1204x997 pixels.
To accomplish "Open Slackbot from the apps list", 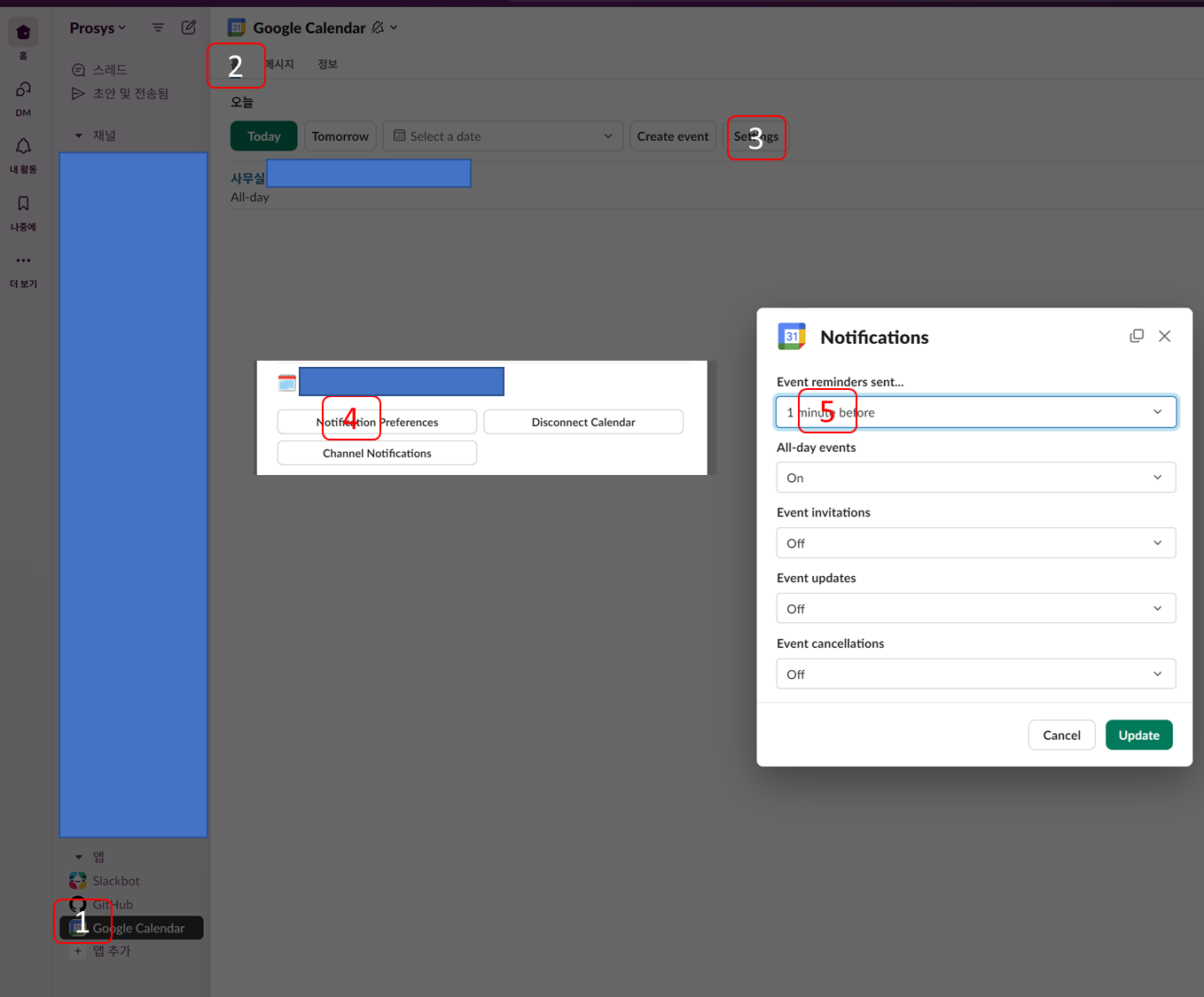I will tap(115, 880).
